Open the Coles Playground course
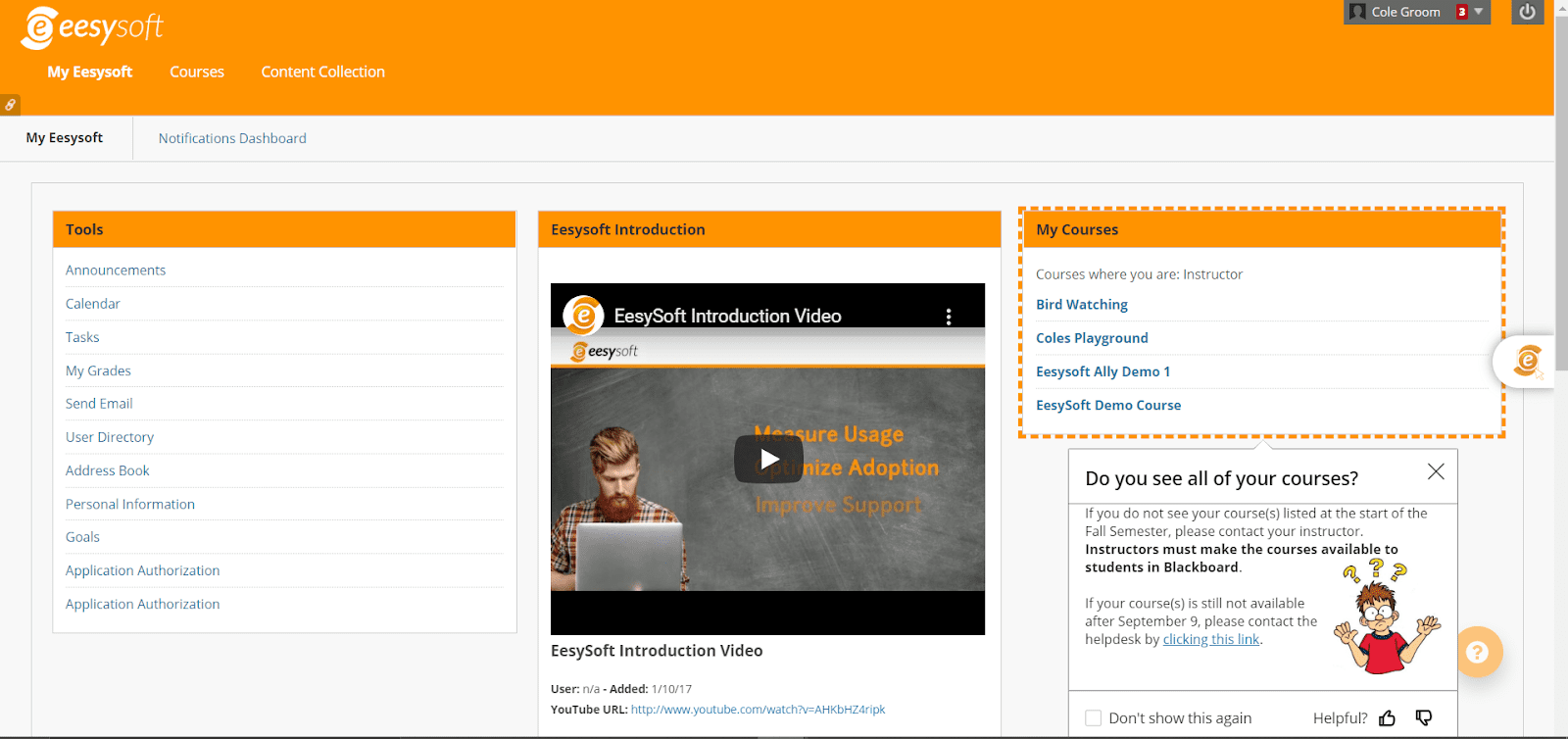Viewport: 1568px width, 739px height. pos(1092,338)
